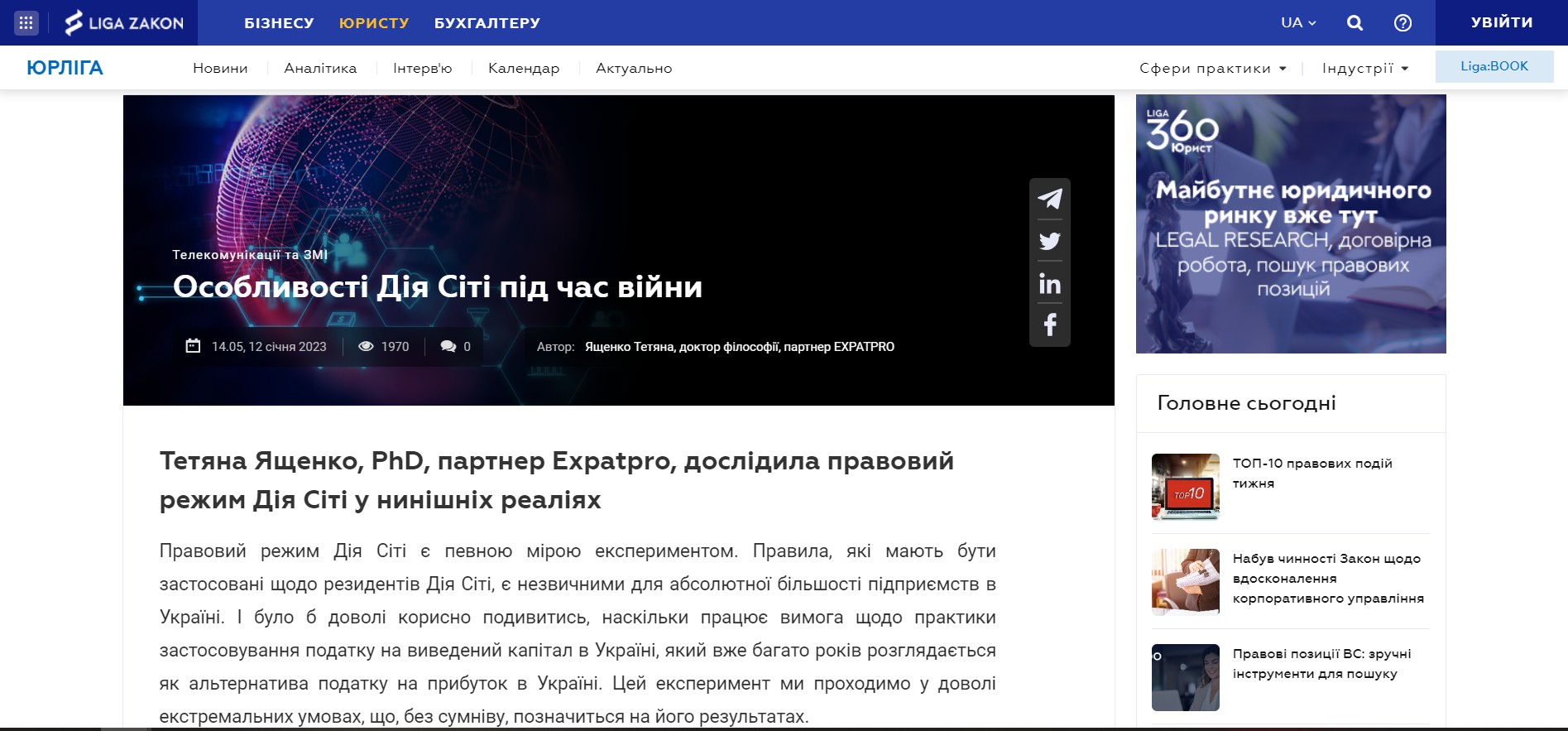Click the Головне сьогодні heading
Screen dimensions: 1568x731
pos(1246,403)
